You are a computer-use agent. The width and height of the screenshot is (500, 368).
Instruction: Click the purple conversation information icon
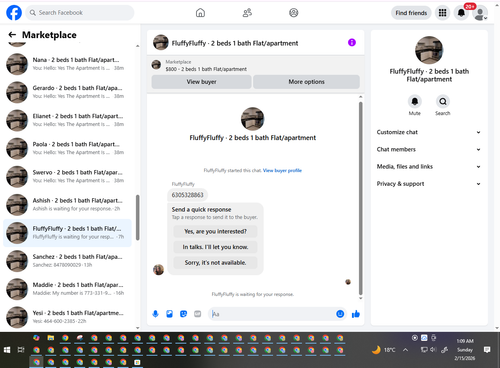pyautogui.click(x=352, y=42)
